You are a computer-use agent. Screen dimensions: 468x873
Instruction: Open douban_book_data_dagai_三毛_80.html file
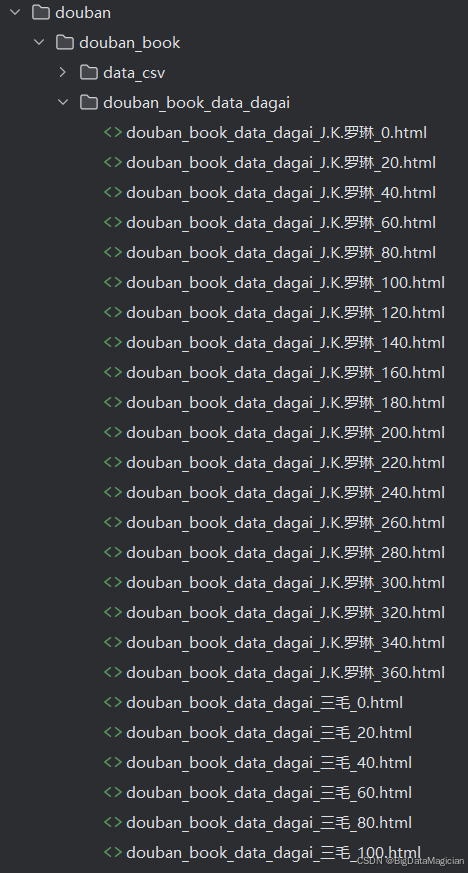269,823
